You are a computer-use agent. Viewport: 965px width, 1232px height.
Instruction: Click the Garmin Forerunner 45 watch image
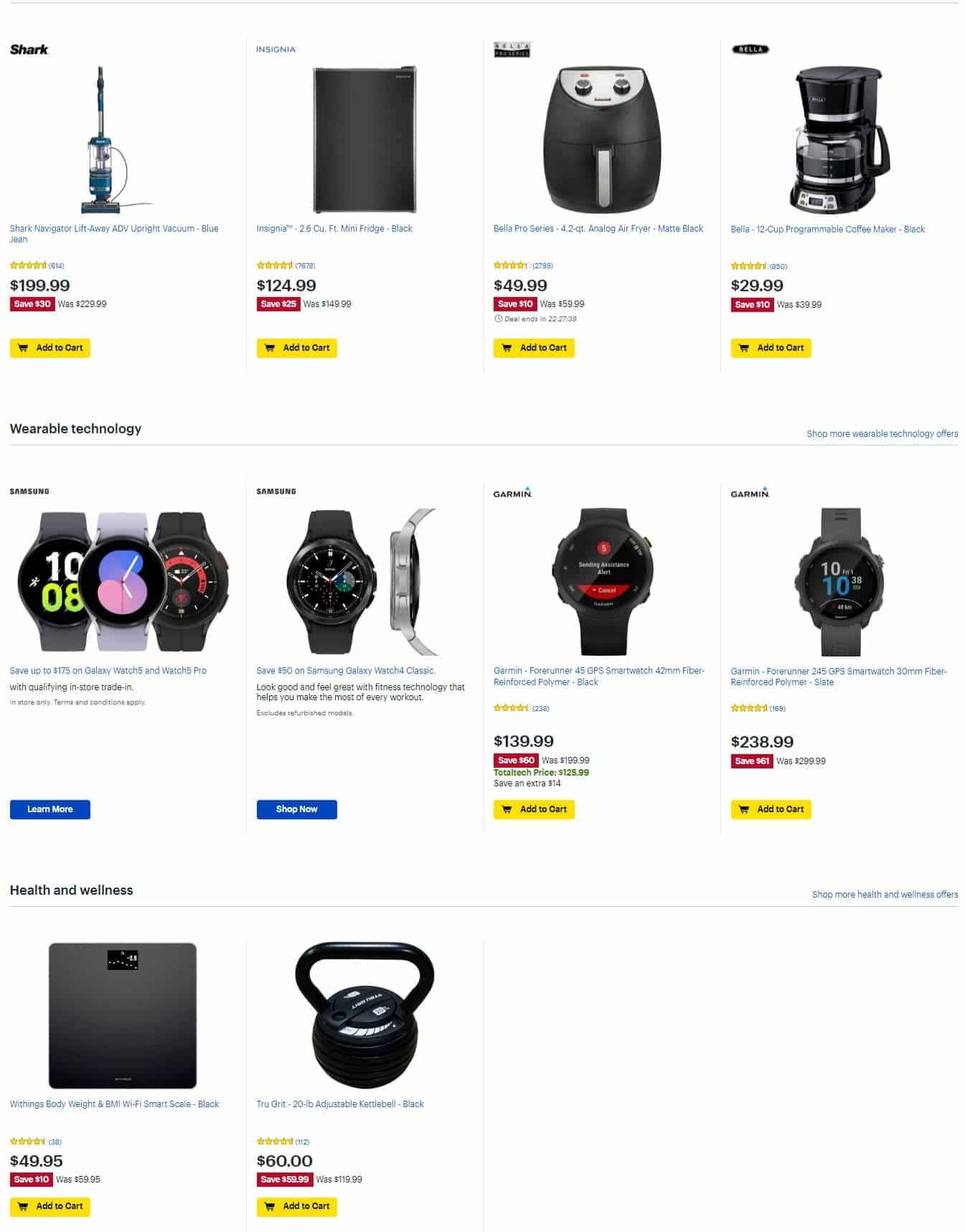602,581
